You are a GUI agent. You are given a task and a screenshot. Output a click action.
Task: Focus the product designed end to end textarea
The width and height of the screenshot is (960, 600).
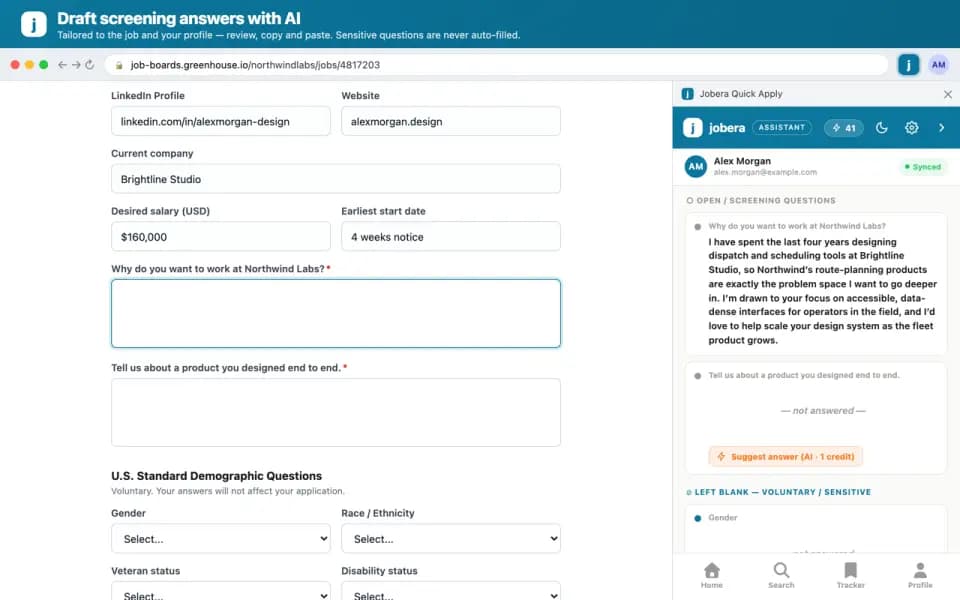pos(336,412)
